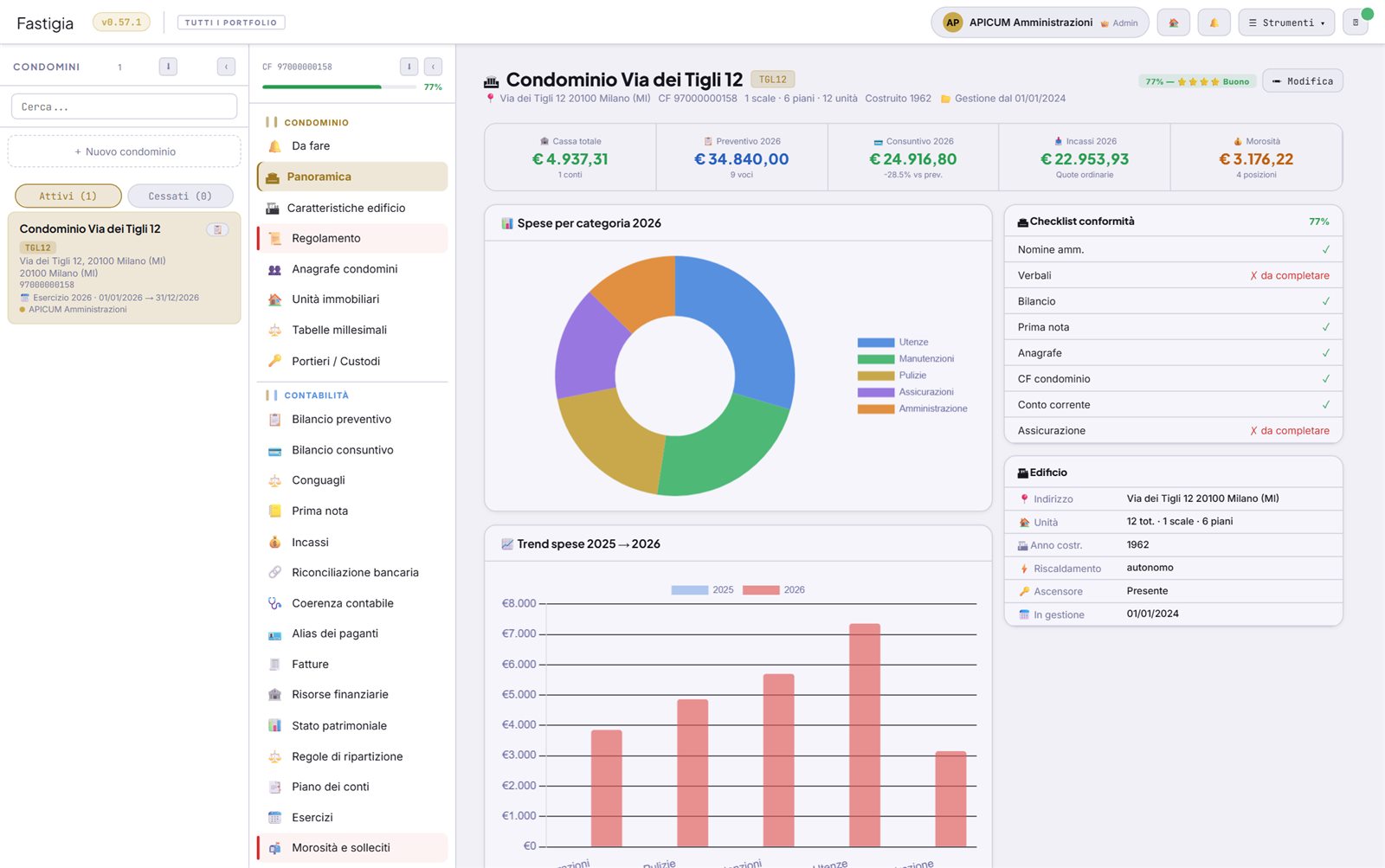Click the Anagrafe condomini people icon

(274, 270)
